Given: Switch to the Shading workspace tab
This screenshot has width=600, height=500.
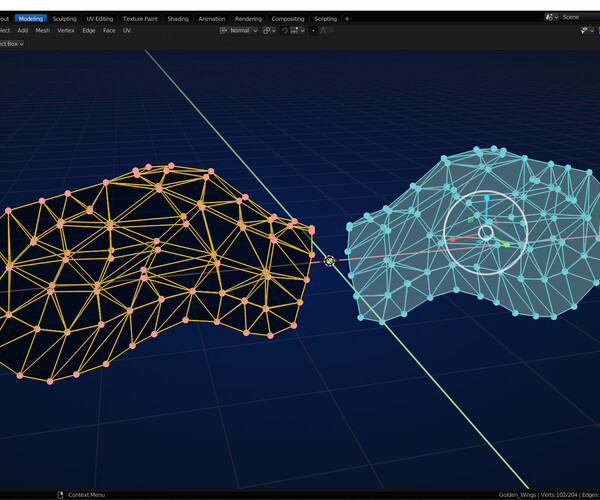Looking at the screenshot, I should pos(178,18).
